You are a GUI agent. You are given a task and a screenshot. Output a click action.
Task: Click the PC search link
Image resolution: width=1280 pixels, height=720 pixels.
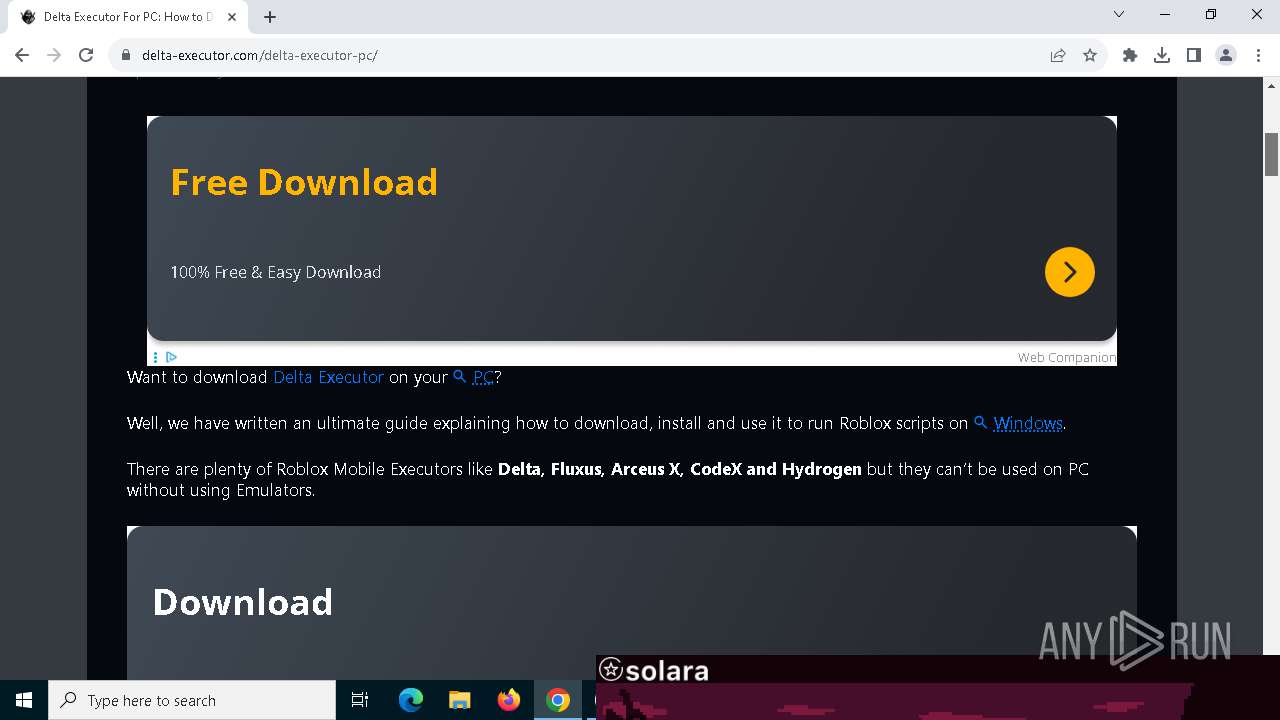(483, 377)
